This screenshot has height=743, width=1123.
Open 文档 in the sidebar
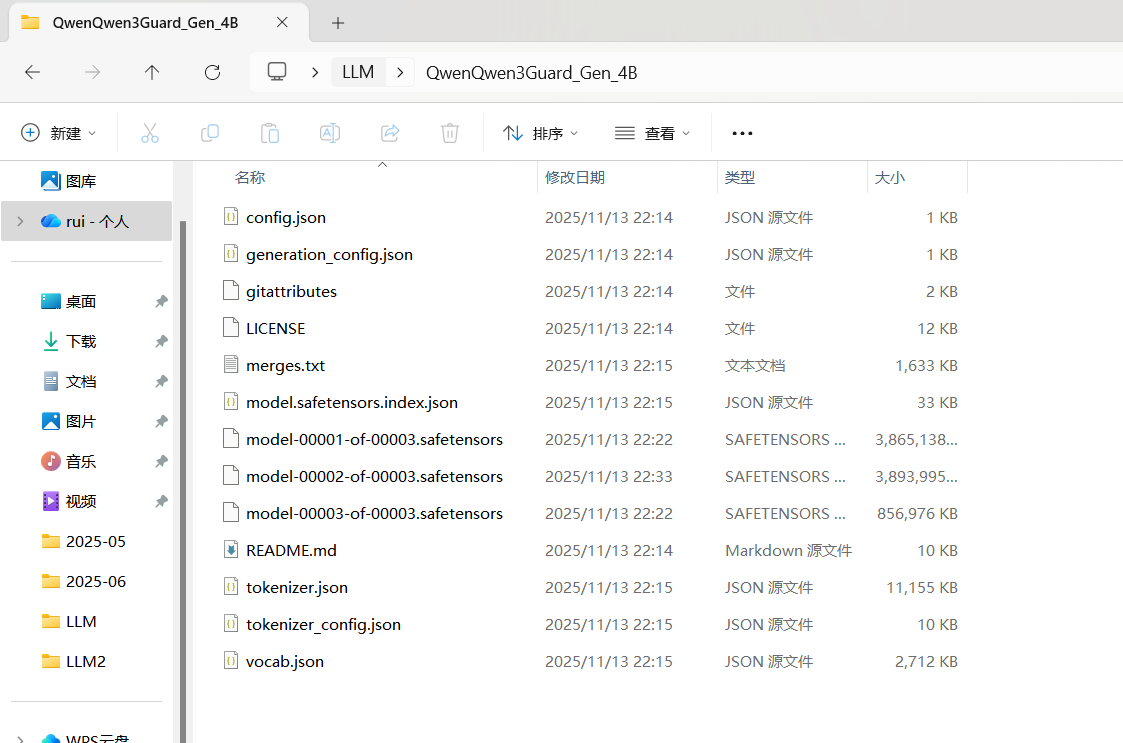pyautogui.click(x=69, y=382)
